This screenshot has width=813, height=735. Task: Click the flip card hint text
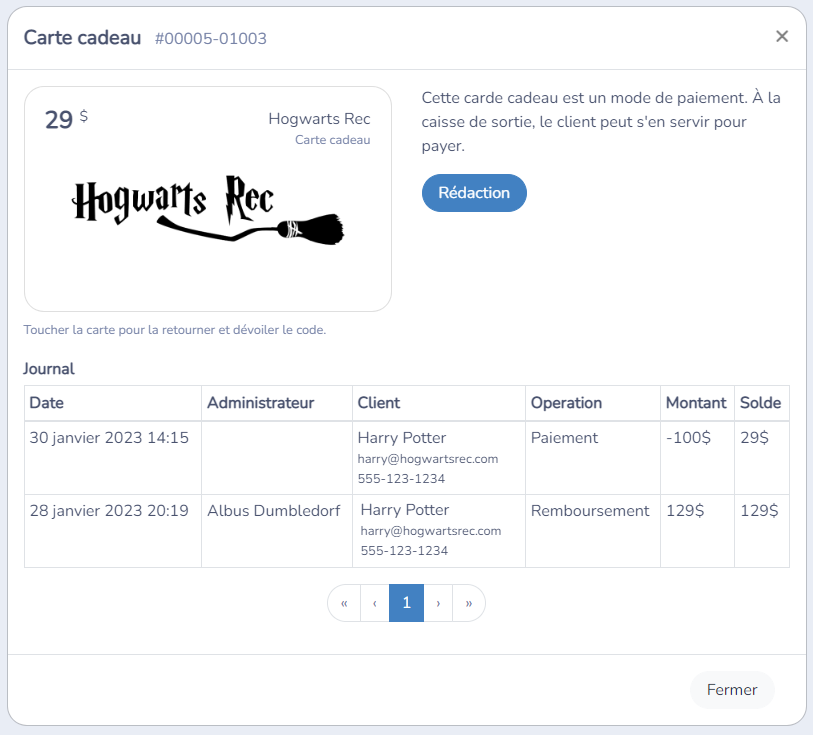pyautogui.click(x=175, y=330)
